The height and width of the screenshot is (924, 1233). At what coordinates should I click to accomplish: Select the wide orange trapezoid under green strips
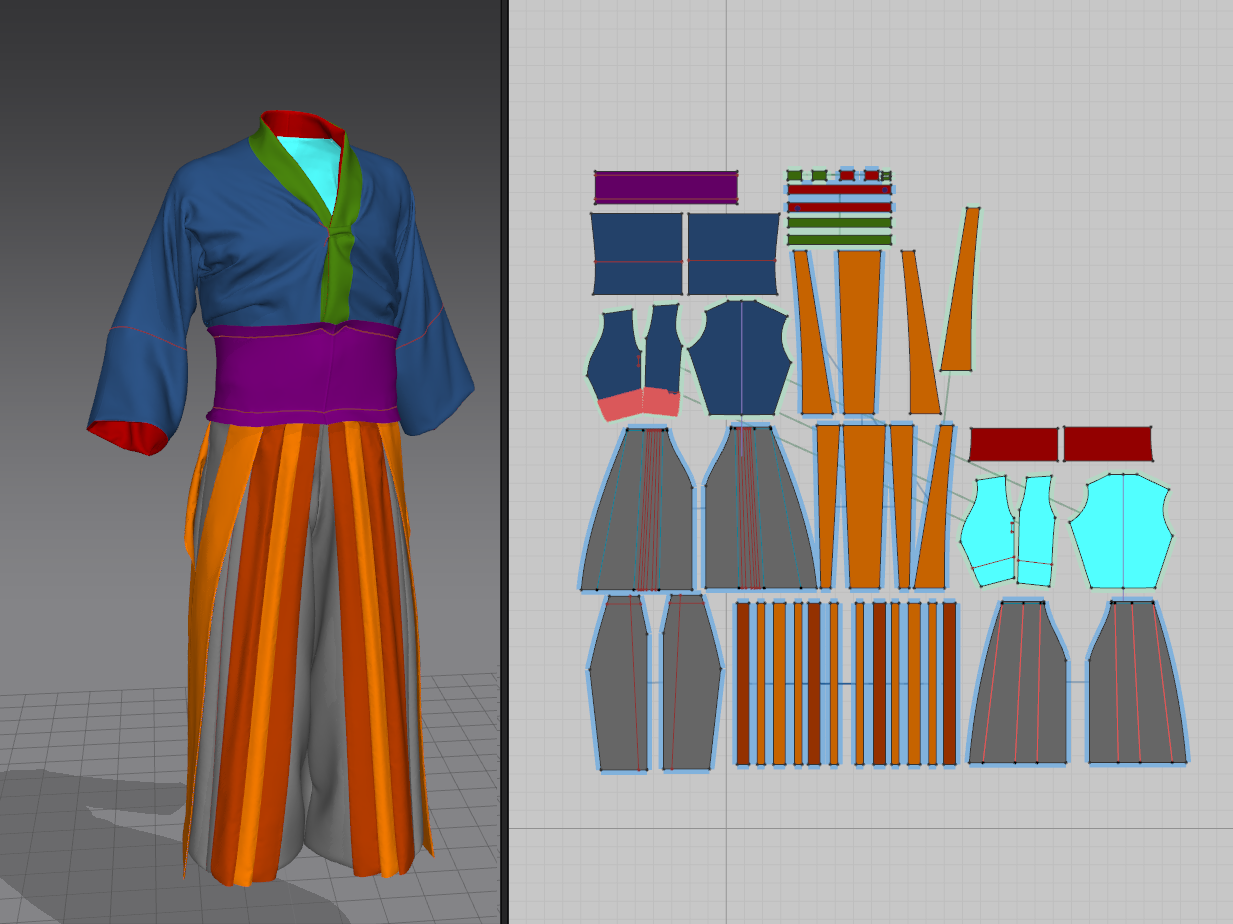(x=859, y=331)
